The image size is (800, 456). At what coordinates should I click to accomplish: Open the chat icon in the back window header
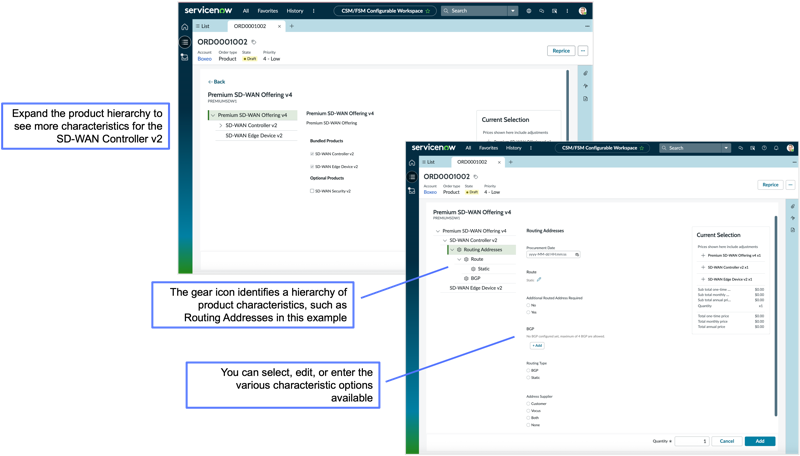tap(541, 11)
